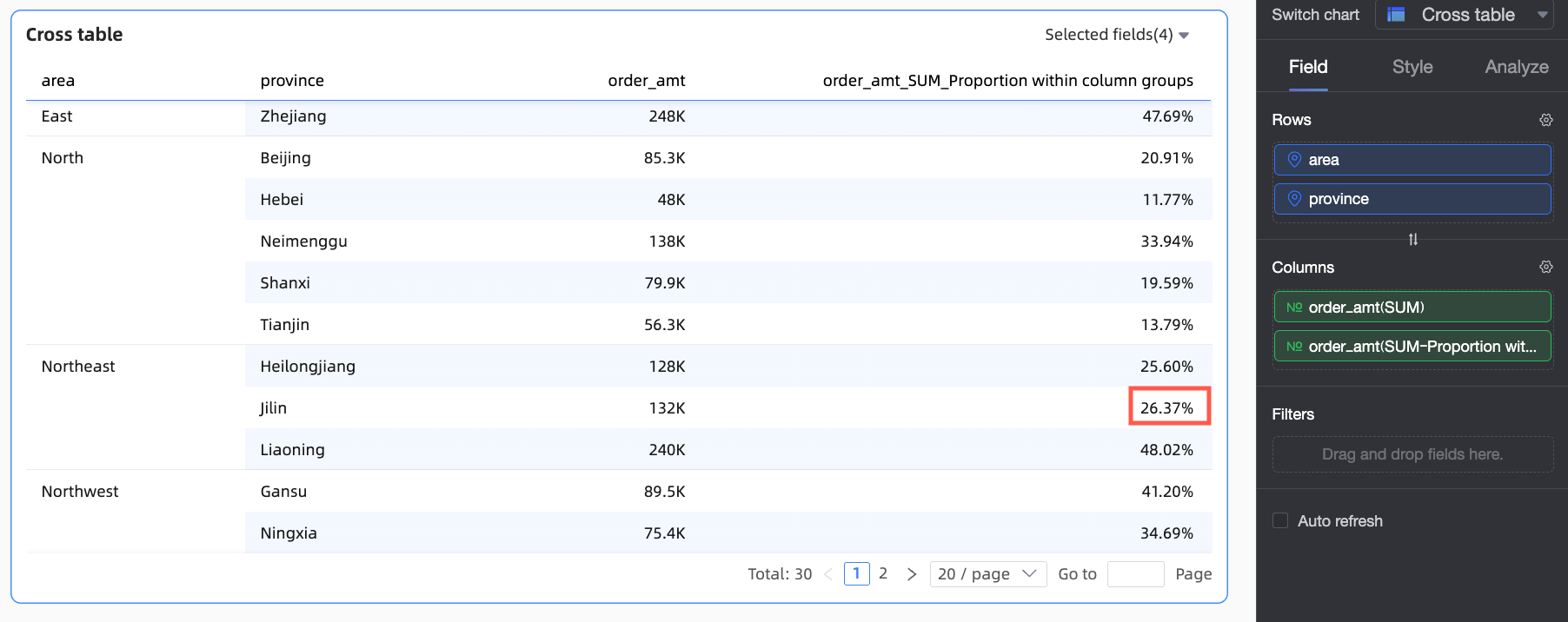Open the Rows settings gear icon
This screenshot has height=622, width=1568.
[1545, 120]
